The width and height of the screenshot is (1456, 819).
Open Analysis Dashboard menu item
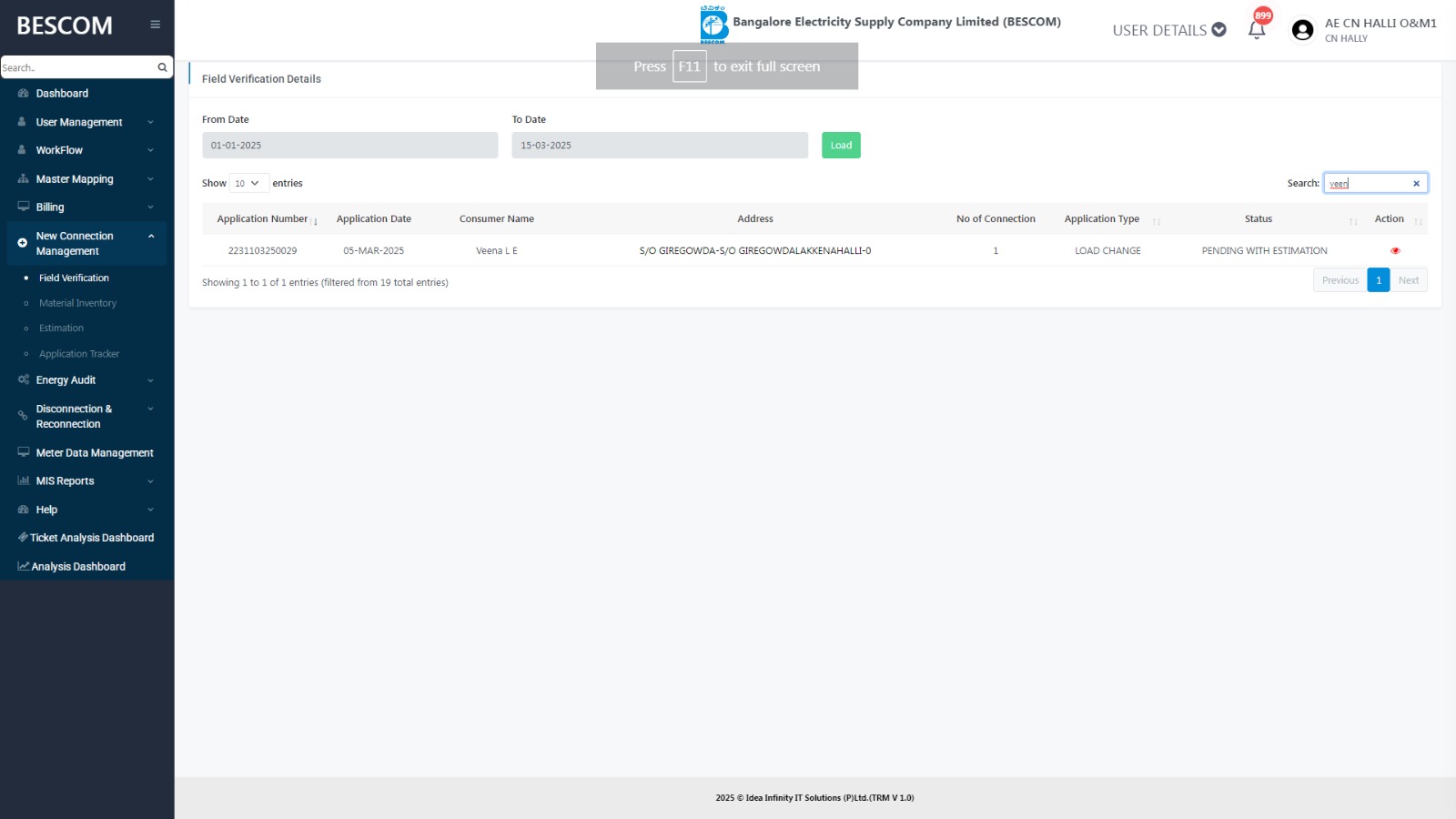pos(78,566)
